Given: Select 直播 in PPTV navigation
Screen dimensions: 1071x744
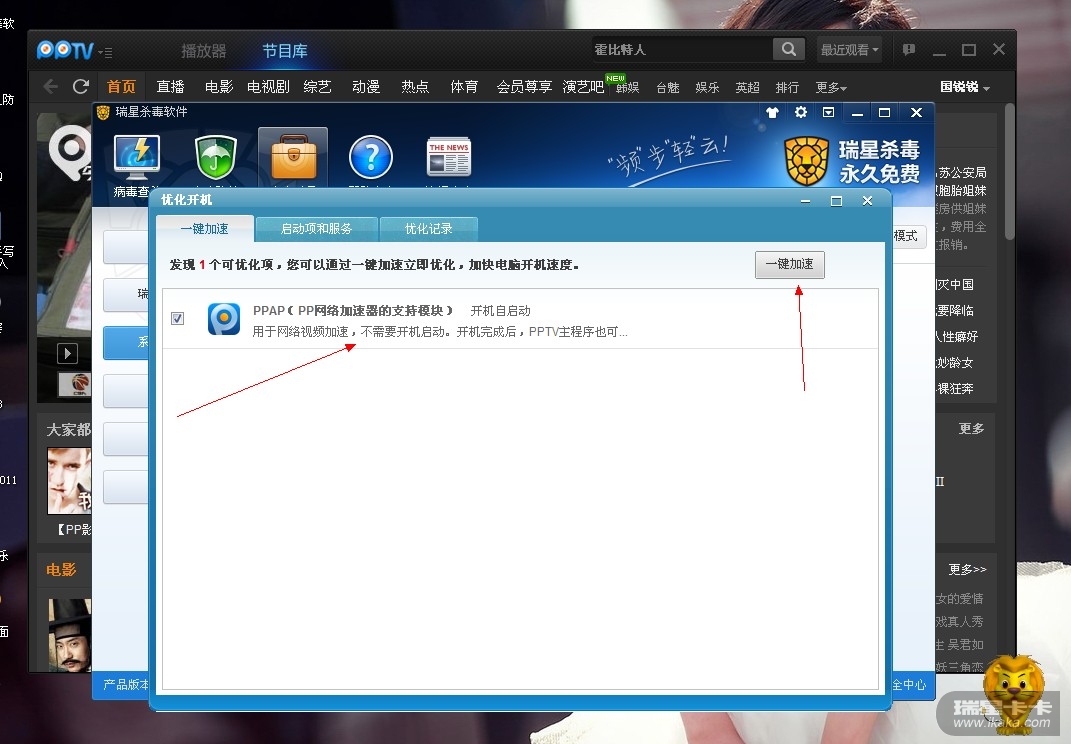Looking at the screenshot, I should coord(170,87).
